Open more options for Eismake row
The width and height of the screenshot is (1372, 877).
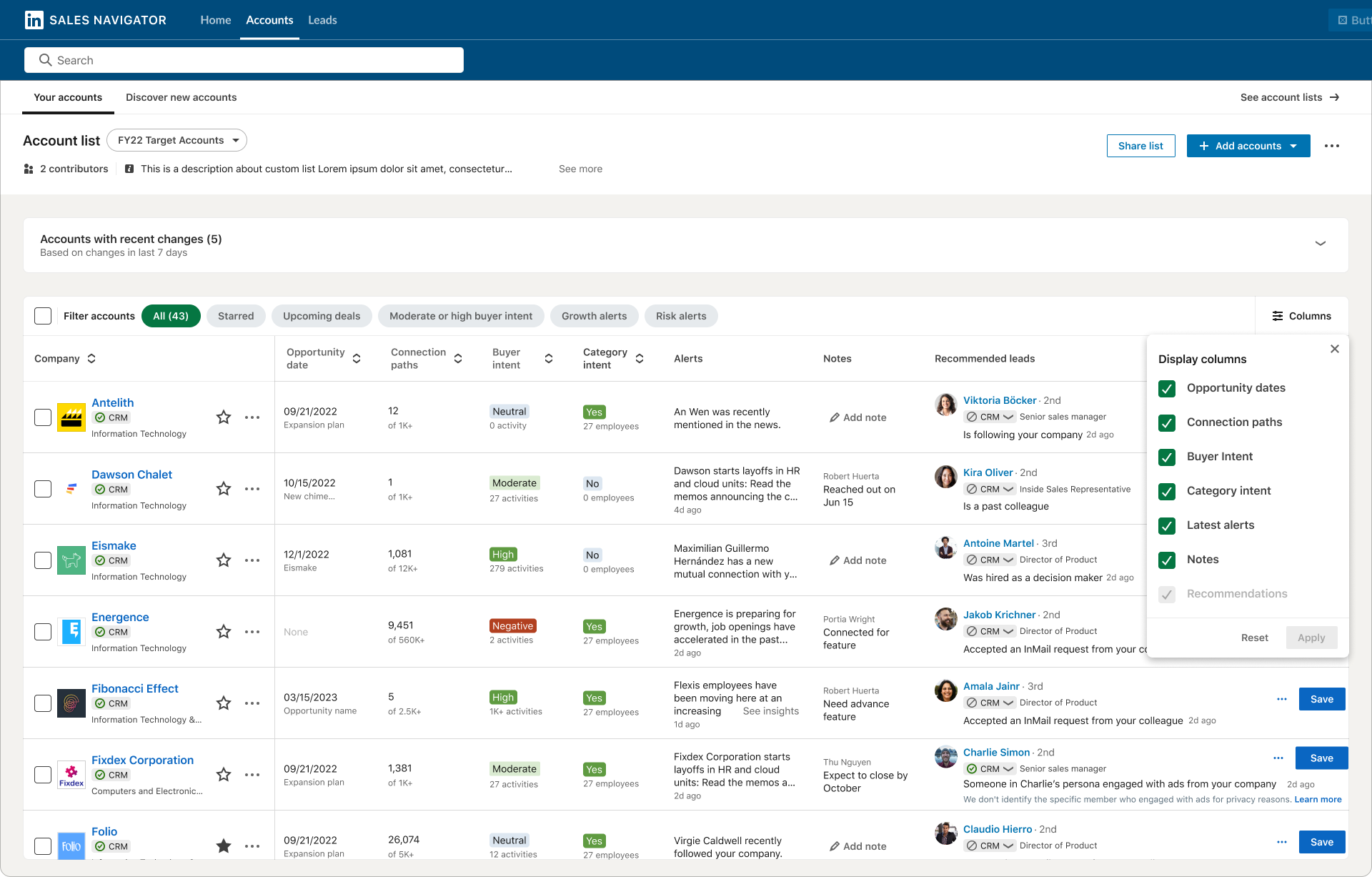tap(252, 560)
